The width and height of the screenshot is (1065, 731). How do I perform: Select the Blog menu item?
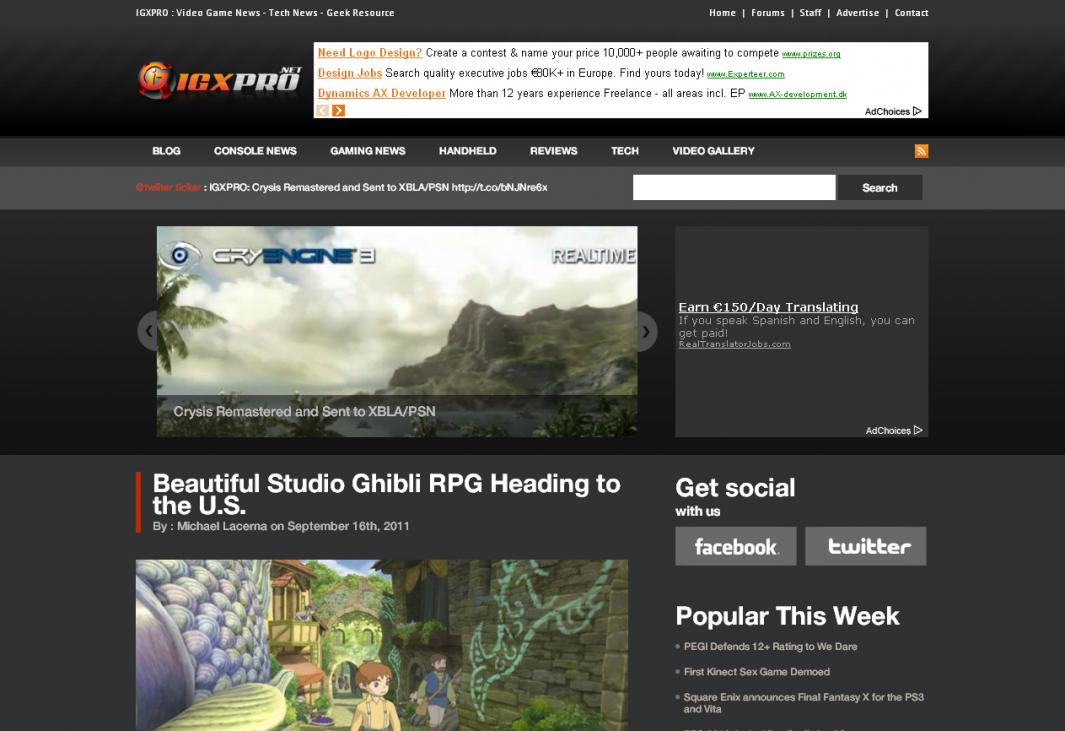166,151
